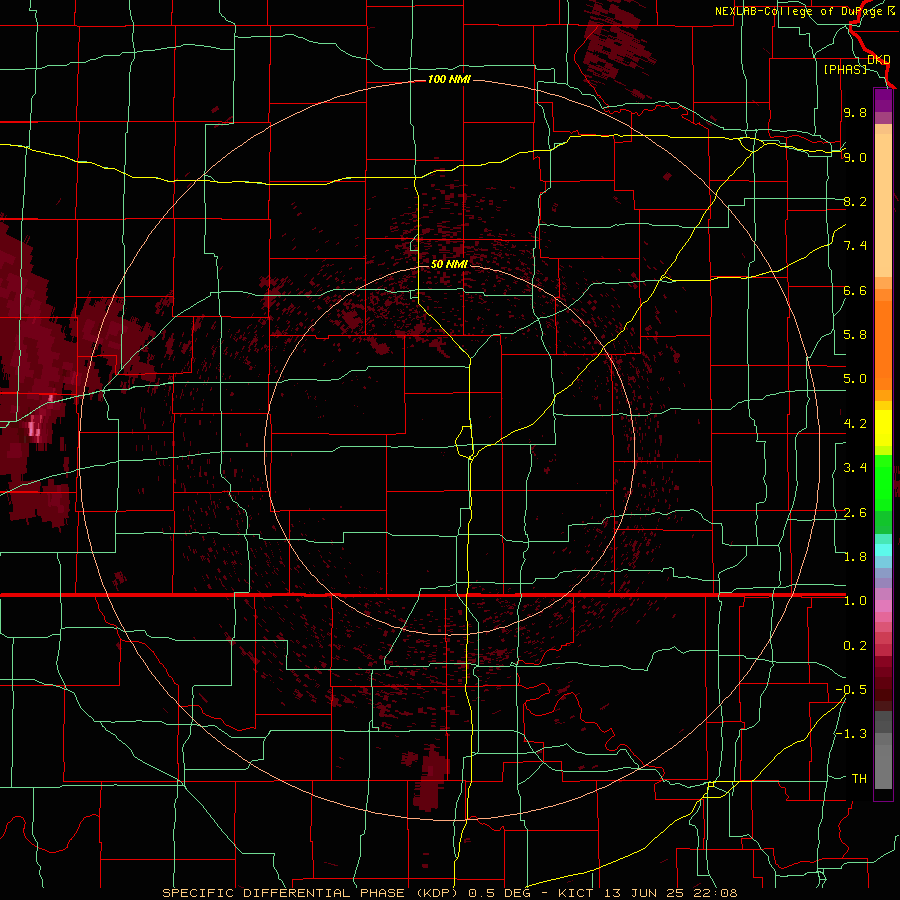Click the 50 NMI range ring label
Screen dimensions: 900x900
pyautogui.click(x=449, y=264)
